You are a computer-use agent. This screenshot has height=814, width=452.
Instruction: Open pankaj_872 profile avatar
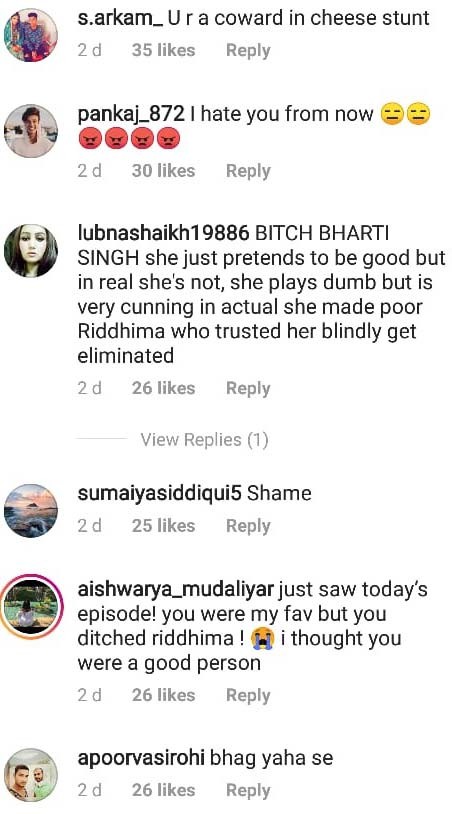tap(31, 131)
